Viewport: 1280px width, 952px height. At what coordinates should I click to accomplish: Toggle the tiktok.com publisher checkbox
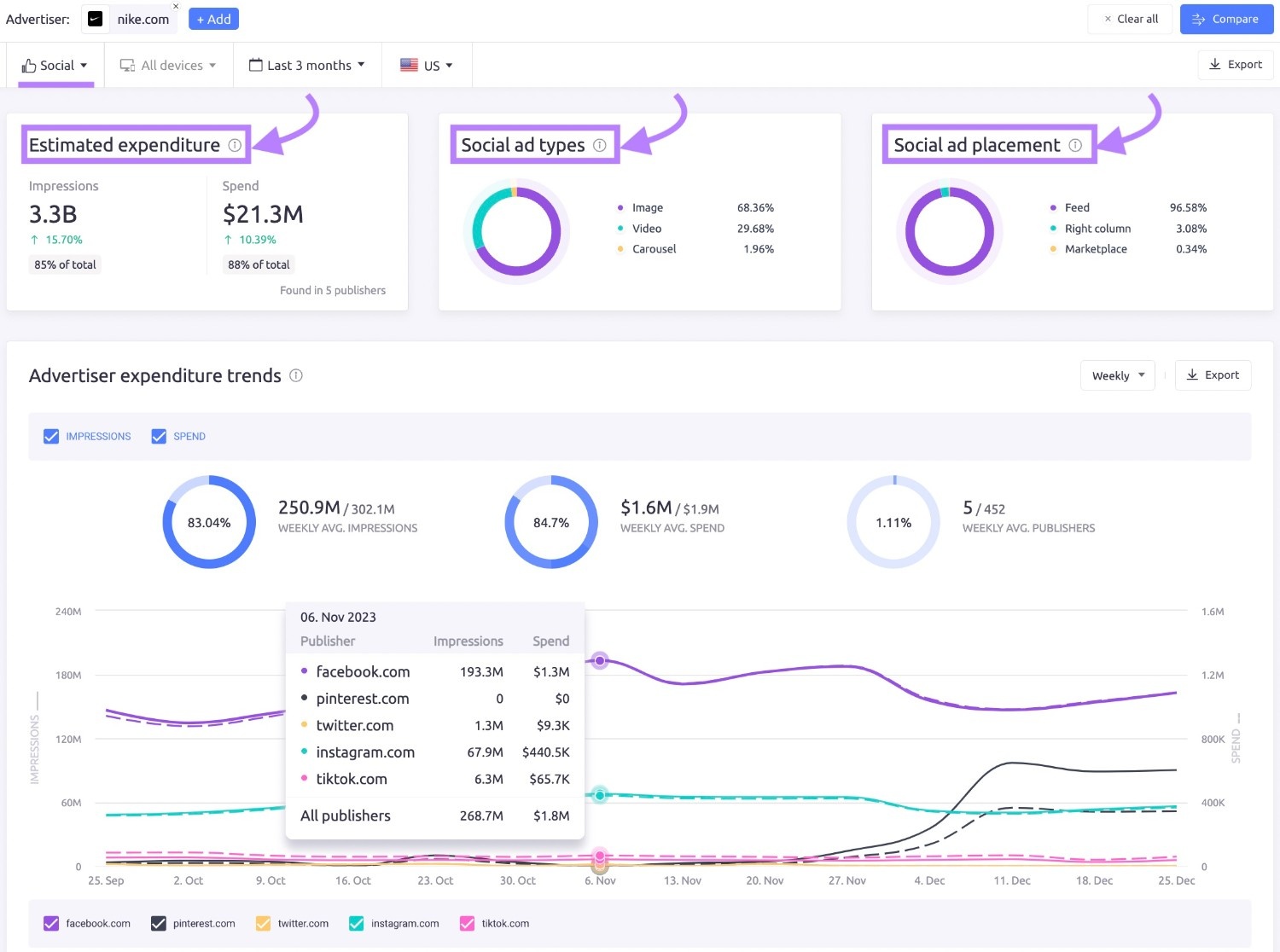[x=467, y=923]
